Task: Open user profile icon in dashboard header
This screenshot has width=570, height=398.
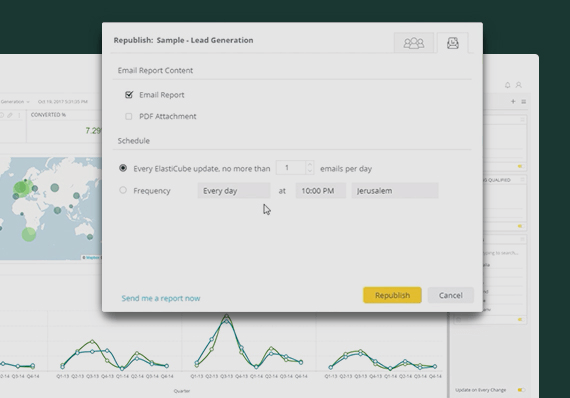Action: coord(519,85)
